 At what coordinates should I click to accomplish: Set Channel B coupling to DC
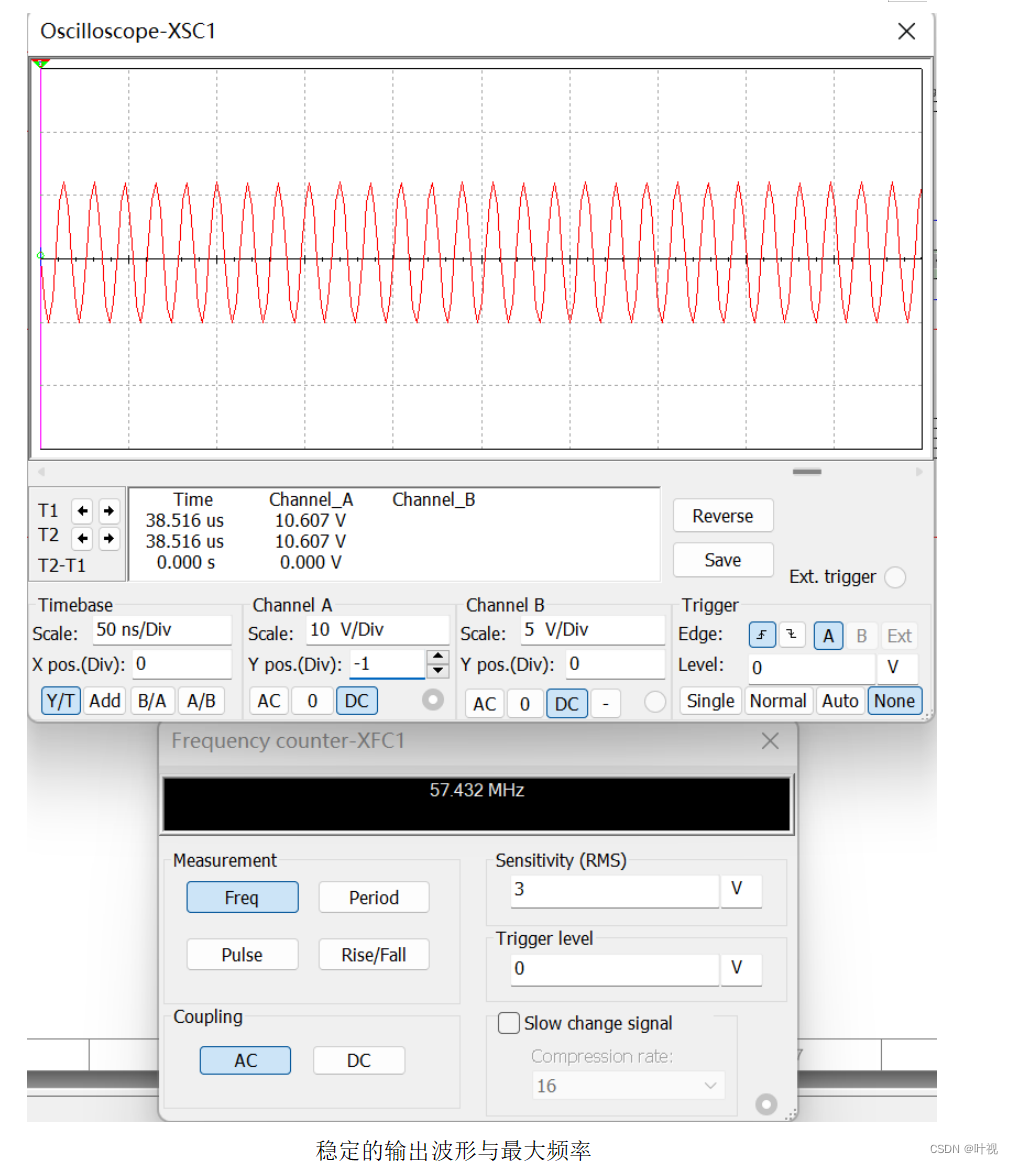(567, 704)
